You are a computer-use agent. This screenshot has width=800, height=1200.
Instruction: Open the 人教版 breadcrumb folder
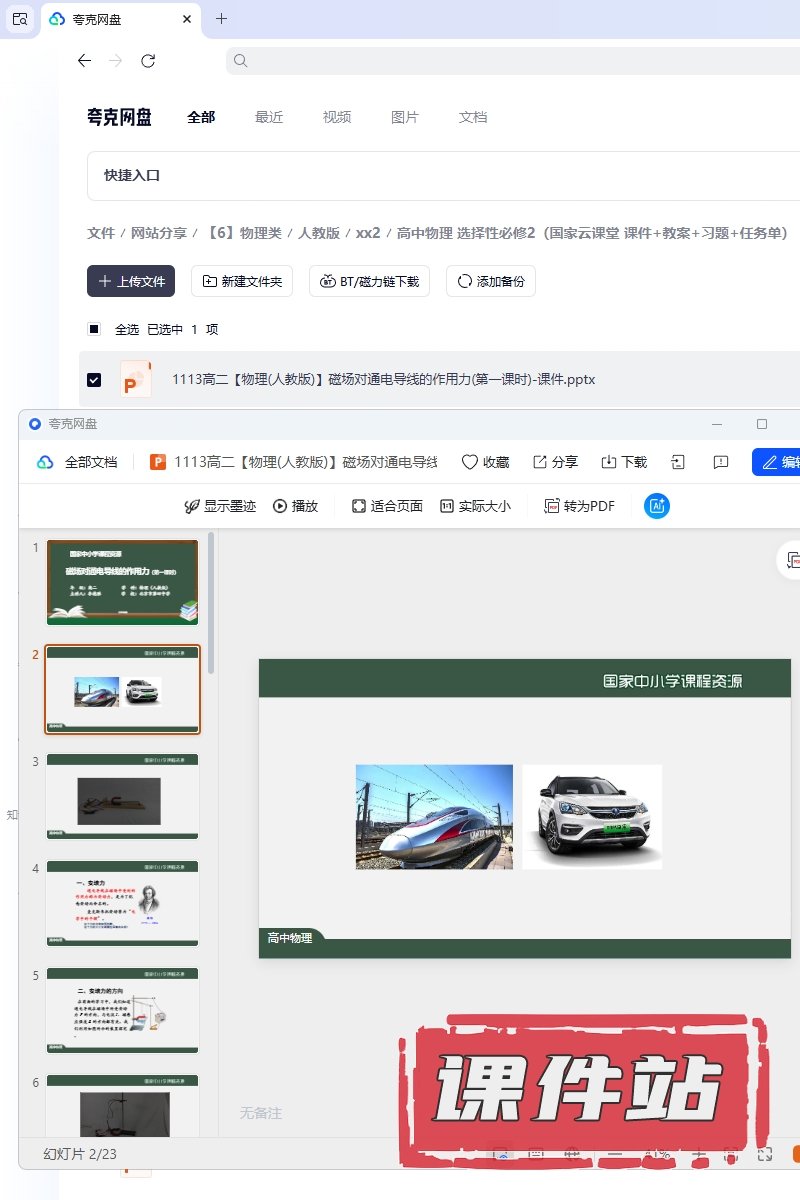[x=319, y=233]
